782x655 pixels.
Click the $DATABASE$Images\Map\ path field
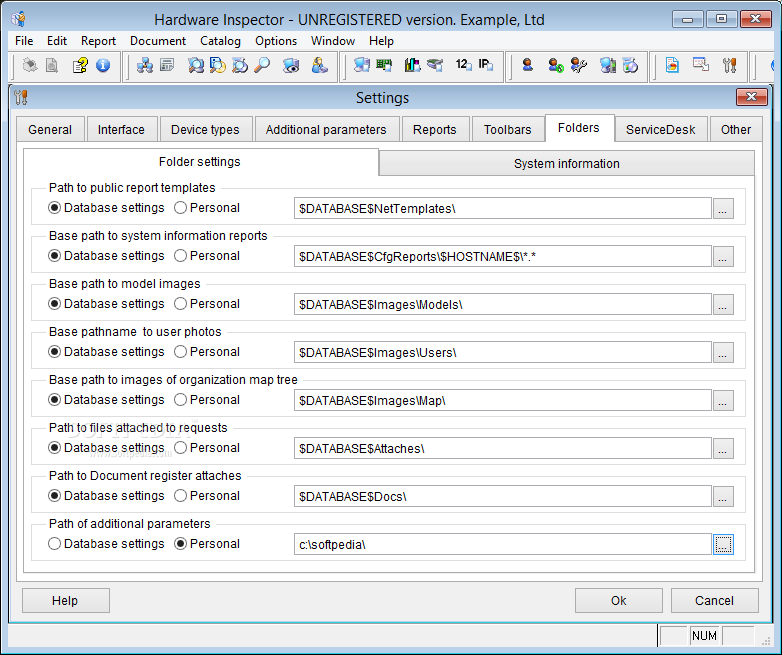502,401
